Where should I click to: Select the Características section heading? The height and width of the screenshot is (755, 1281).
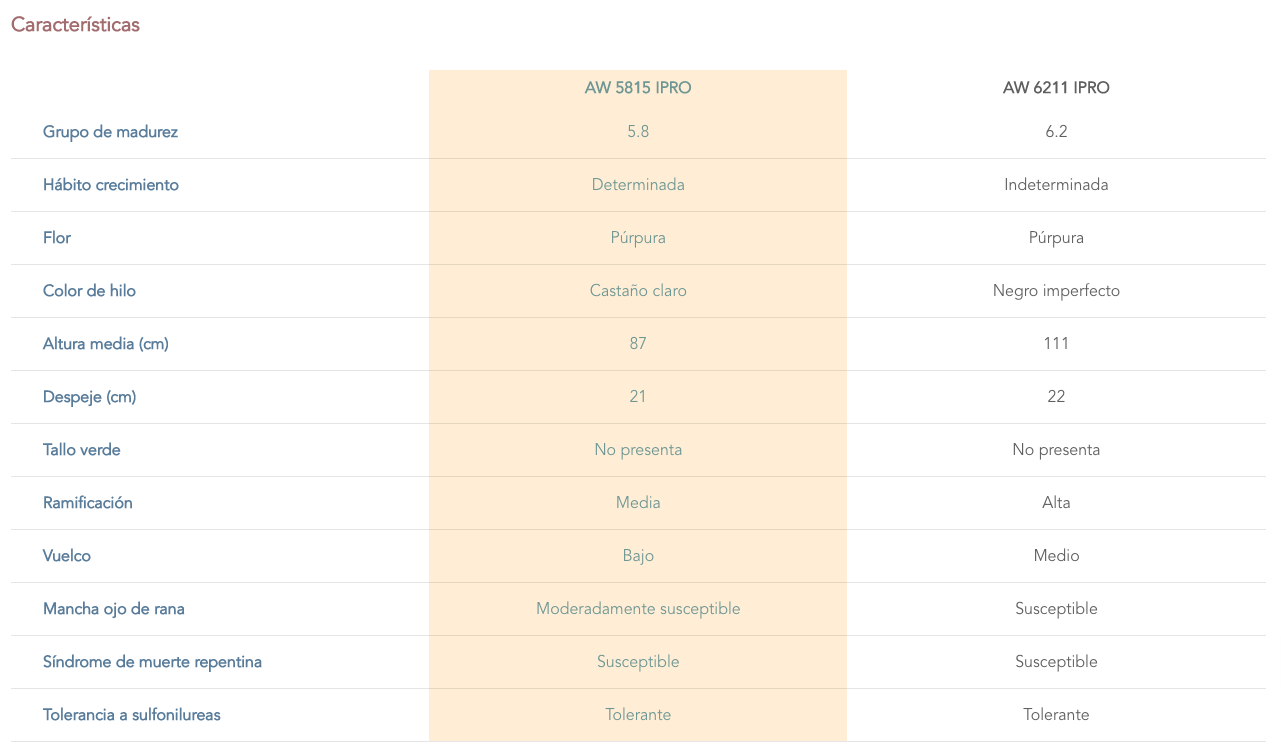tap(75, 25)
